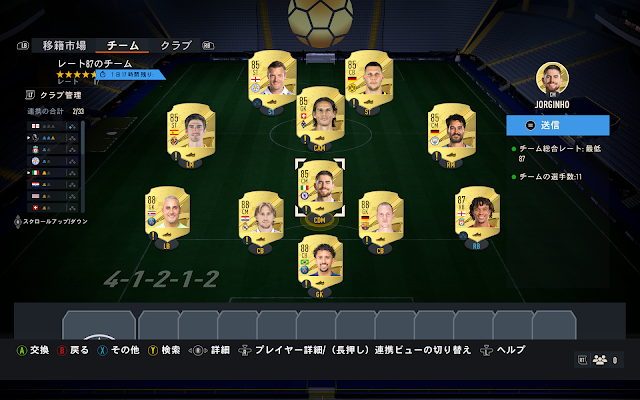
Task: Click the chemistry list vertical scrollbar
Action: 83,167
